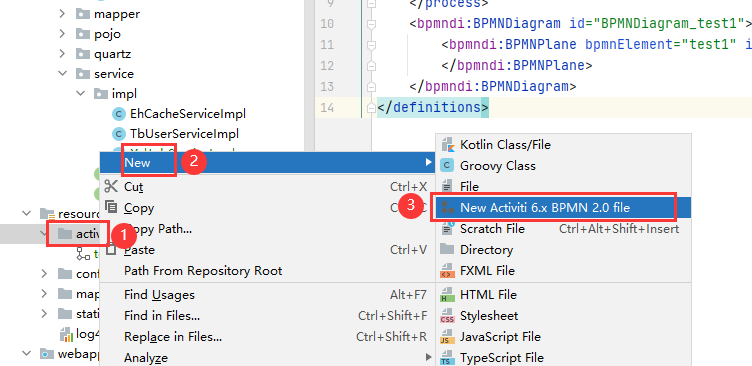Viewport: 752px width, 366px height.
Task: Click the JavaScript file icon
Action: coord(447,337)
